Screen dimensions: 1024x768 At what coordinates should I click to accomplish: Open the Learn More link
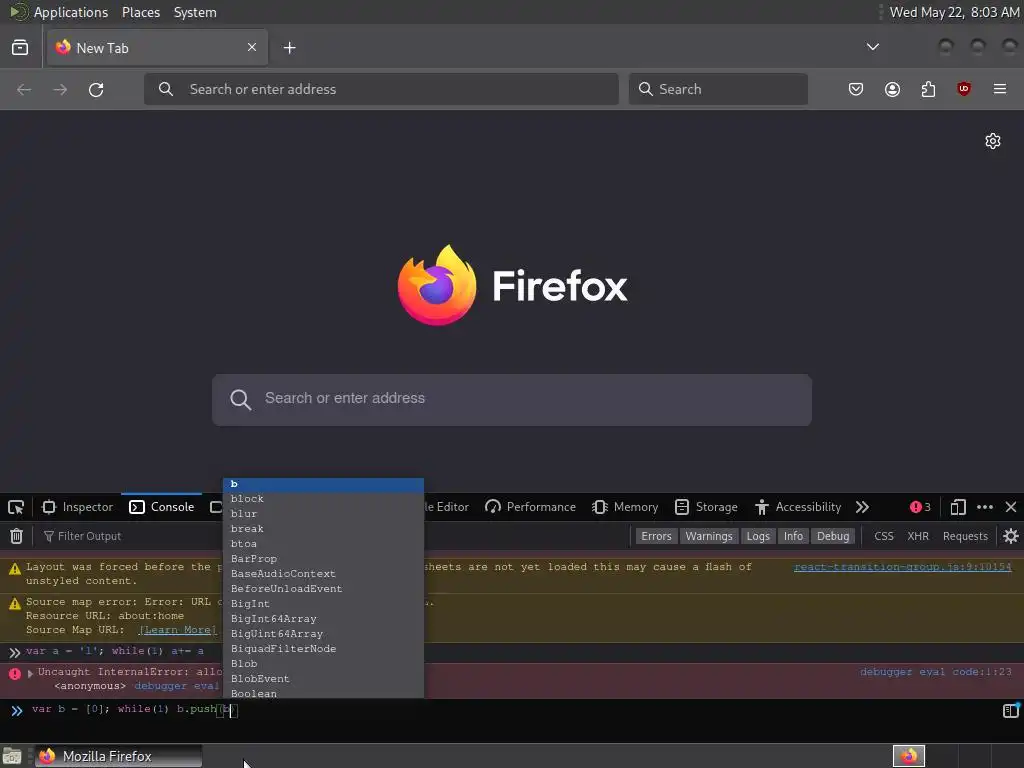click(x=178, y=630)
